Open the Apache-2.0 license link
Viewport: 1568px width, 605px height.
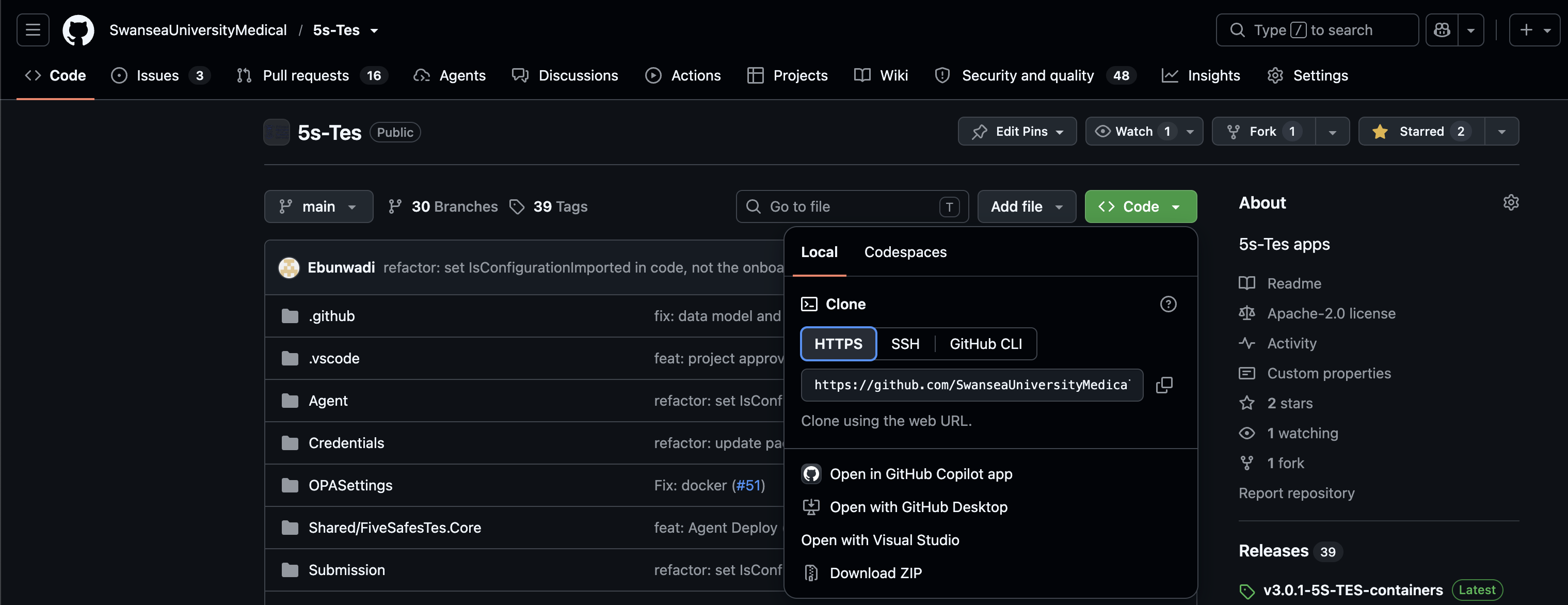[x=1317, y=313]
